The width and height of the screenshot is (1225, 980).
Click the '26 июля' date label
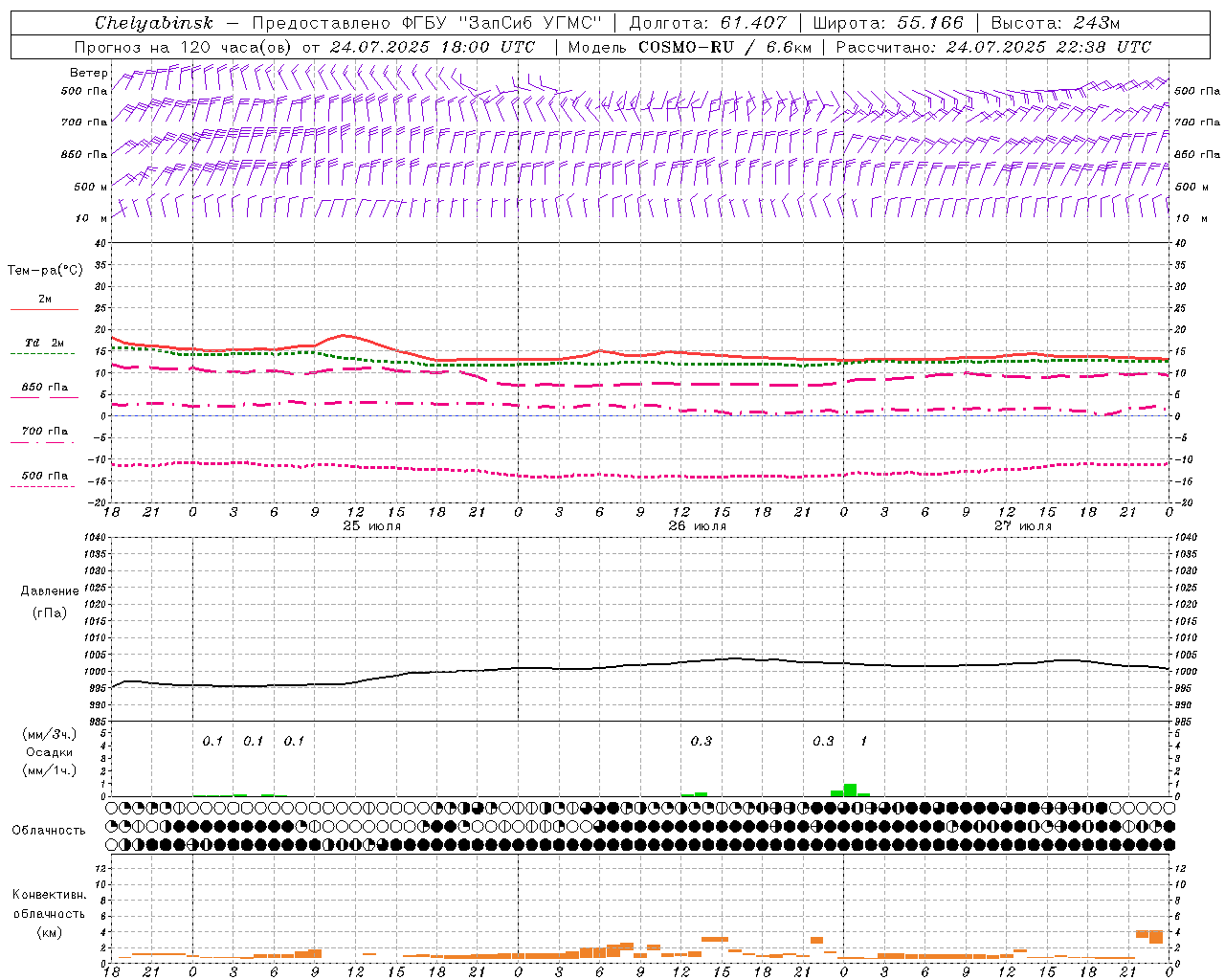[x=698, y=526]
